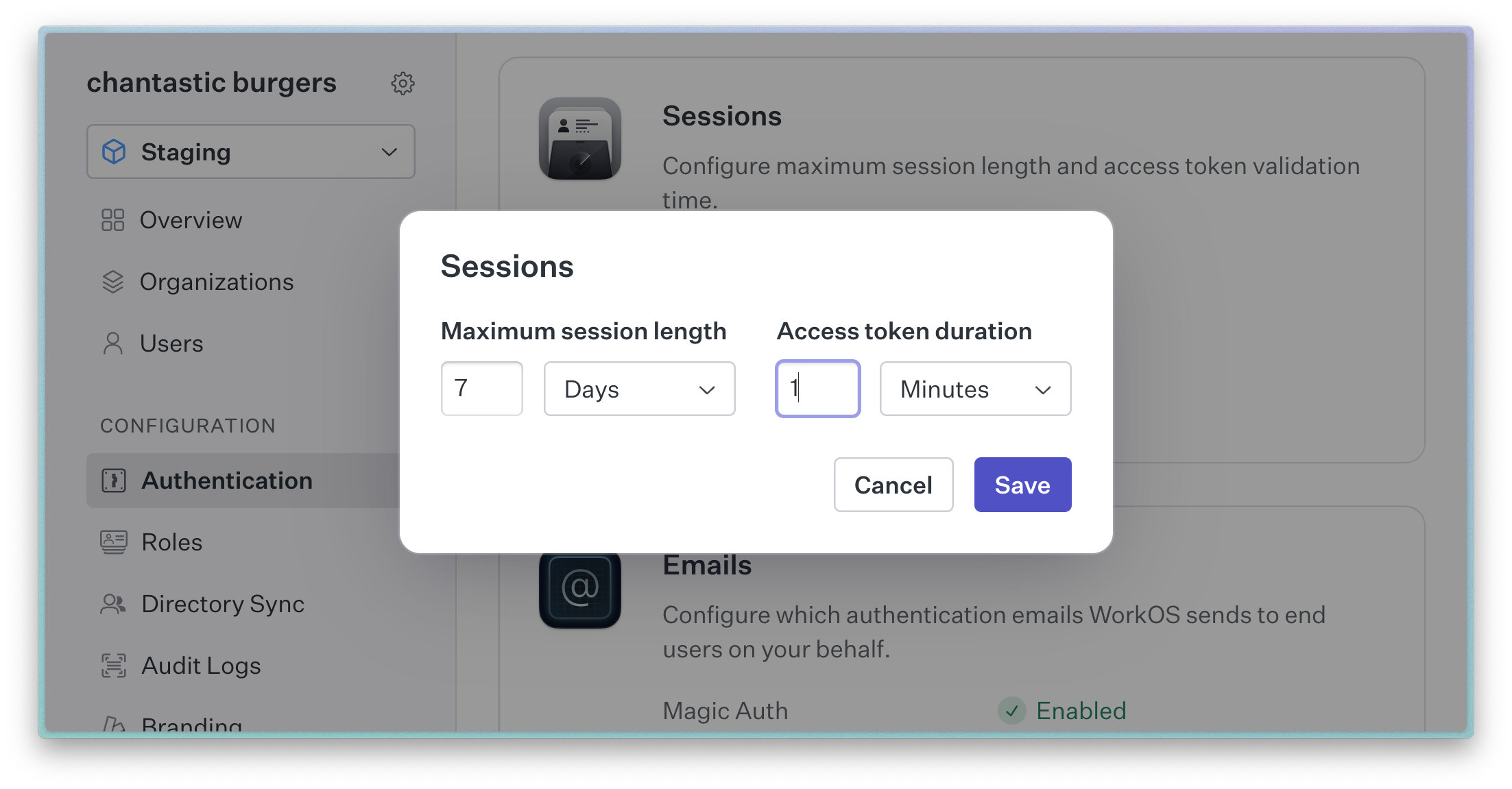Click the access token duration number field
The image size is (1512, 789).
click(818, 388)
